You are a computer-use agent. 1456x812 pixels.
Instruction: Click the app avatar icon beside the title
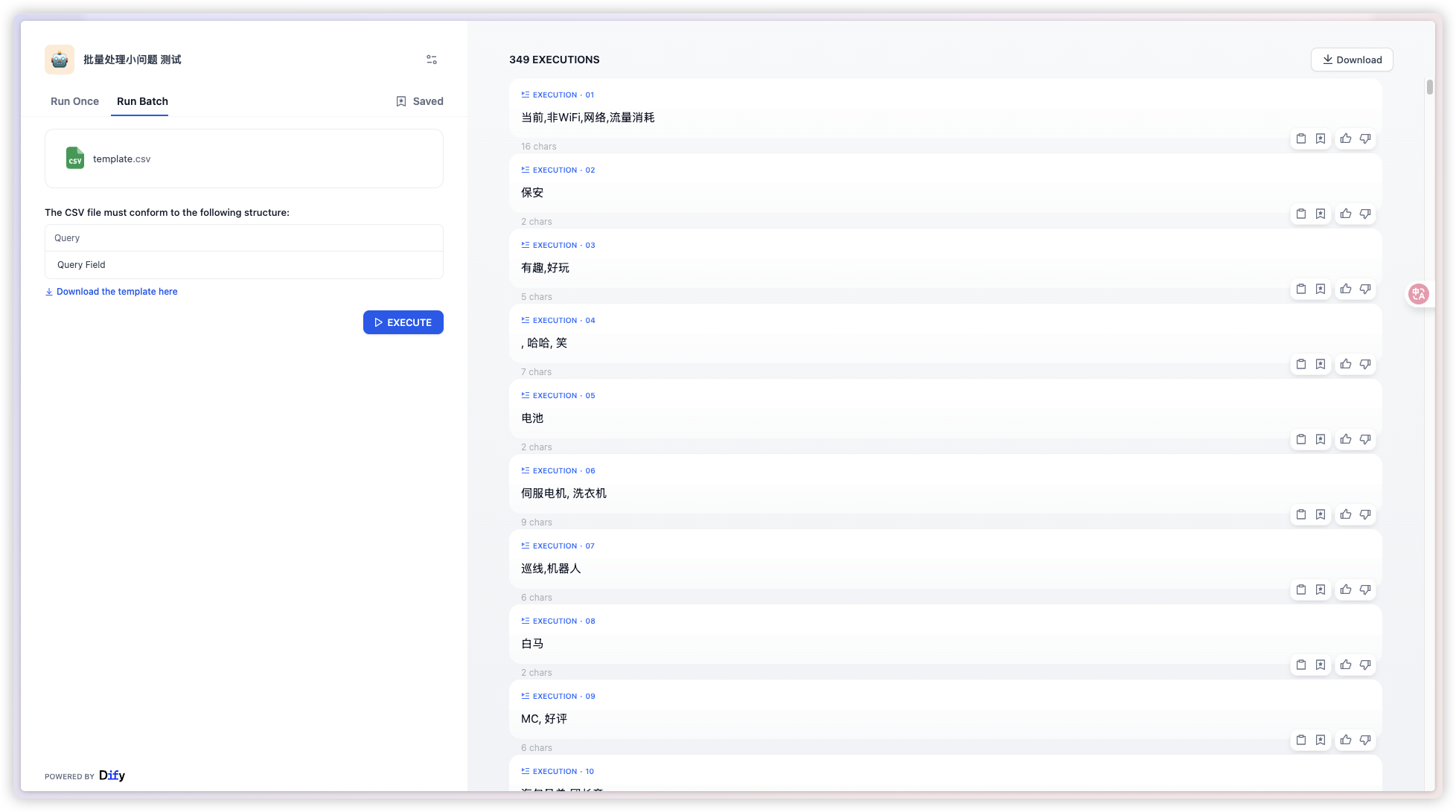pos(59,59)
